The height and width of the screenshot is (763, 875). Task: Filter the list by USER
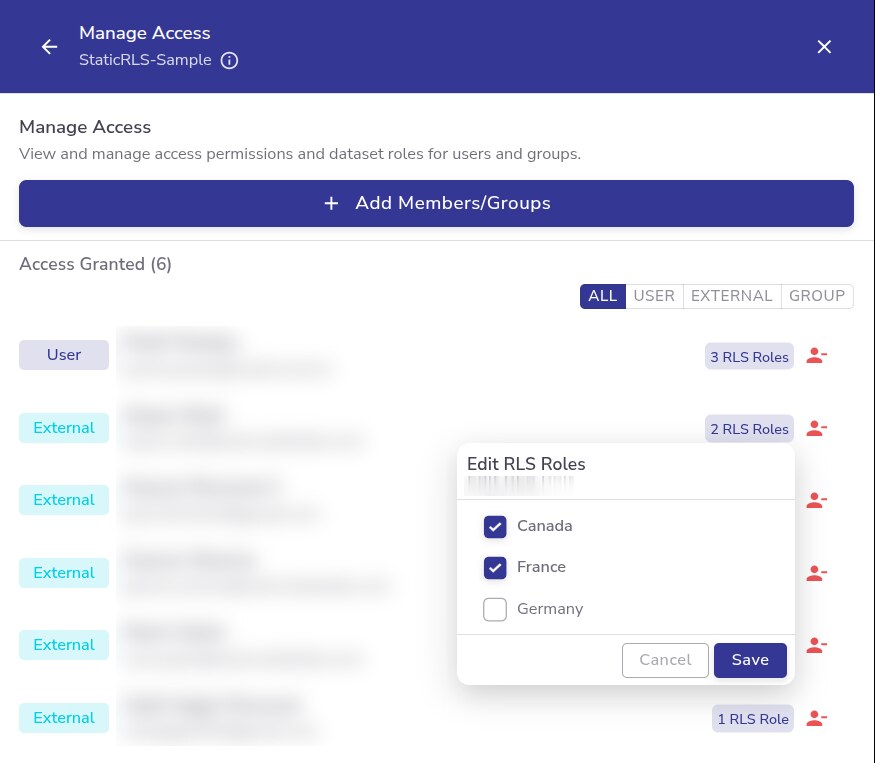(x=654, y=296)
